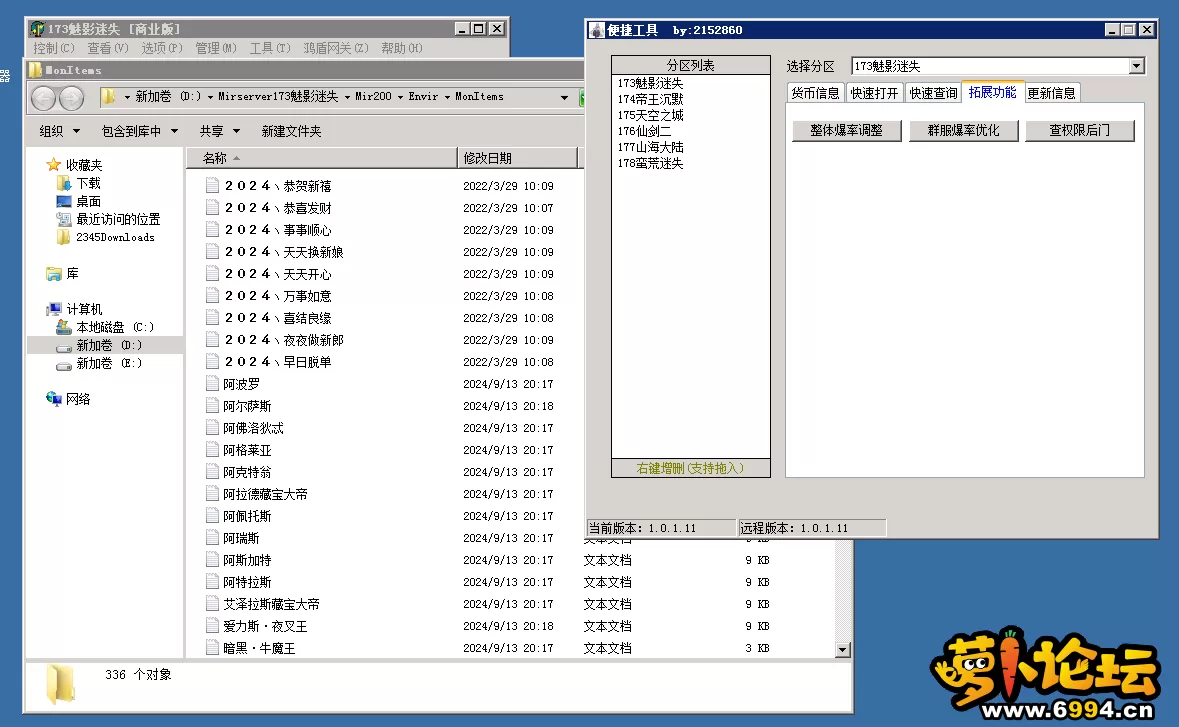Screen dimensions: 1179x727
Task: Select 177山海大陆 in partition list
Action: (650, 147)
